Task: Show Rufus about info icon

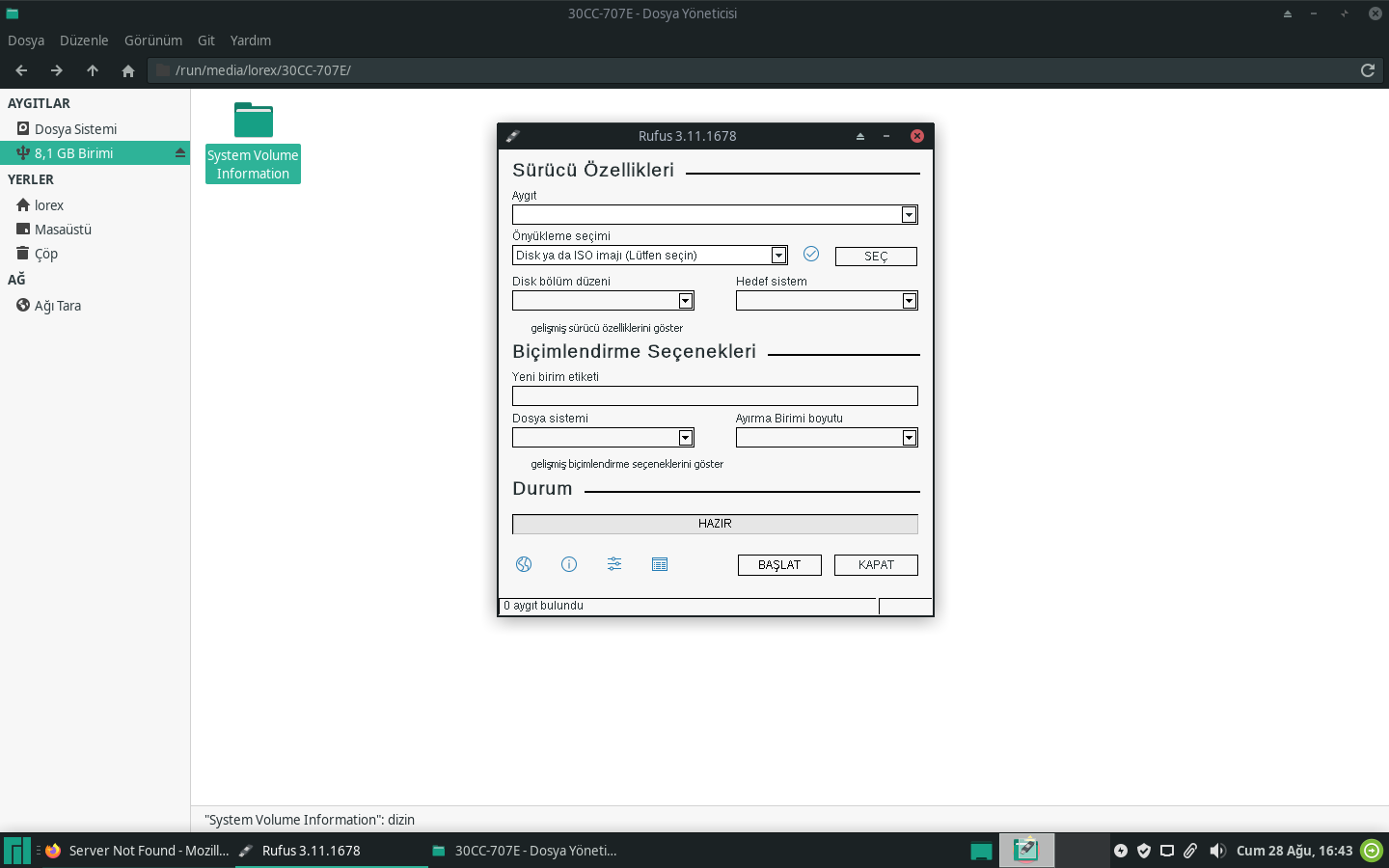Action: click(x=569, y=564)
